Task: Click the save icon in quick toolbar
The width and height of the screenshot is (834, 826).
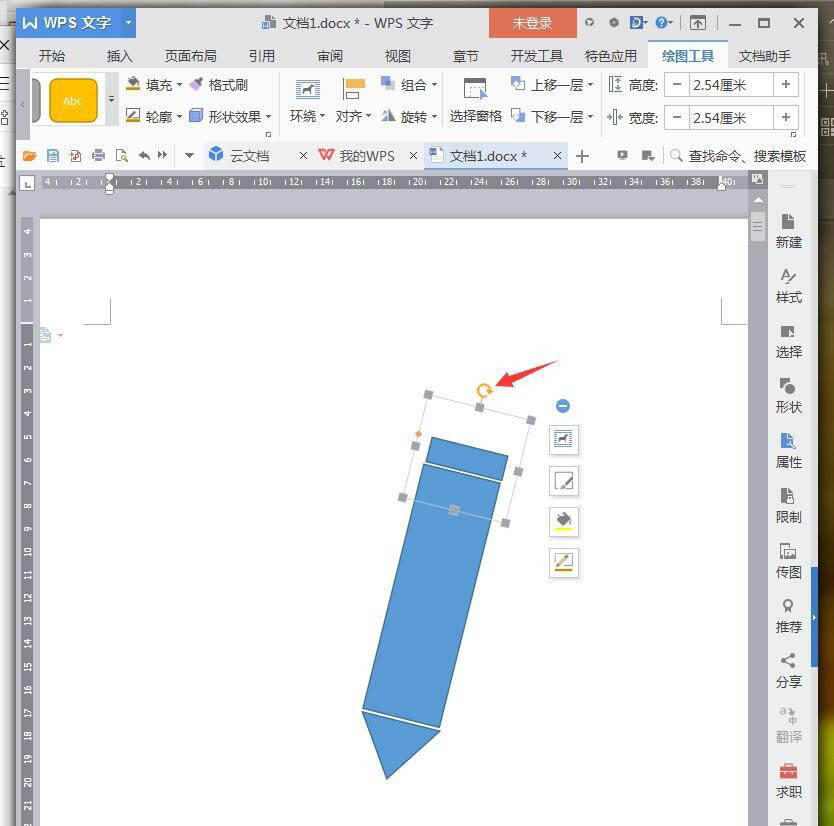Action: pyautogui.click(x=53, y=156)
